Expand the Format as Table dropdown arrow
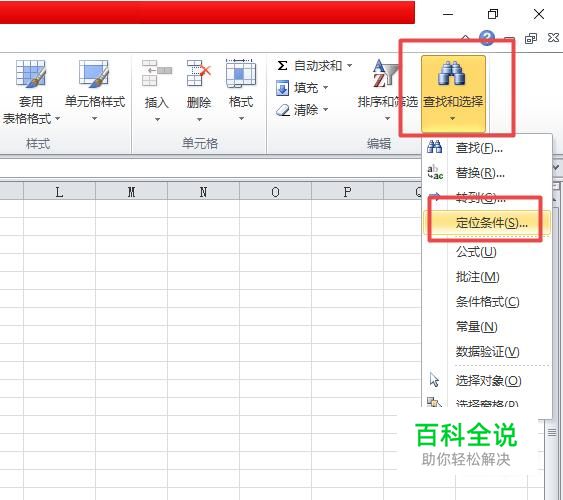The height and width of the screenshot is (500, 563). [x=57, y=118]
